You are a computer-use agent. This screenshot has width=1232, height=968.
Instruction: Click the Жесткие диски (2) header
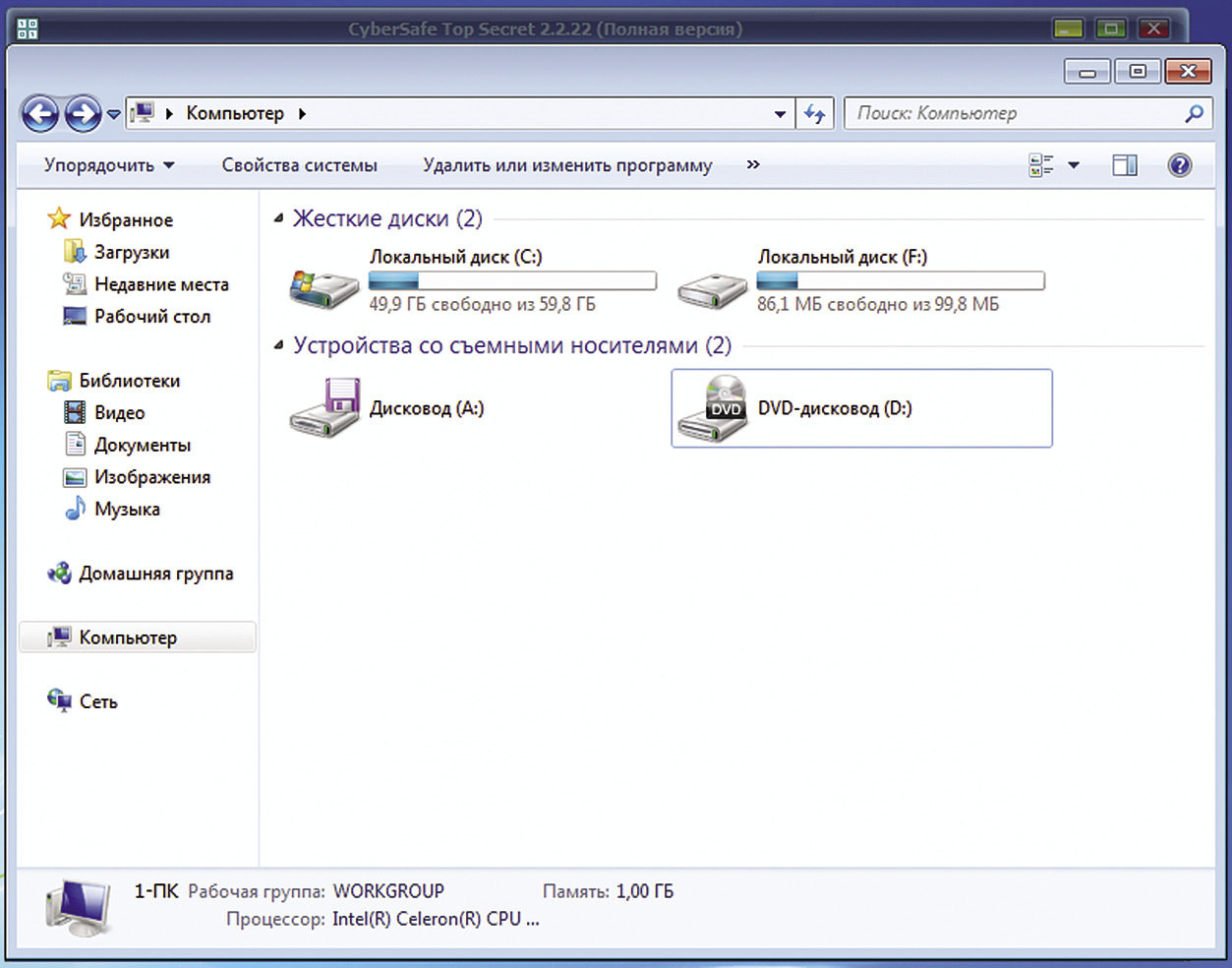(387, 218)
